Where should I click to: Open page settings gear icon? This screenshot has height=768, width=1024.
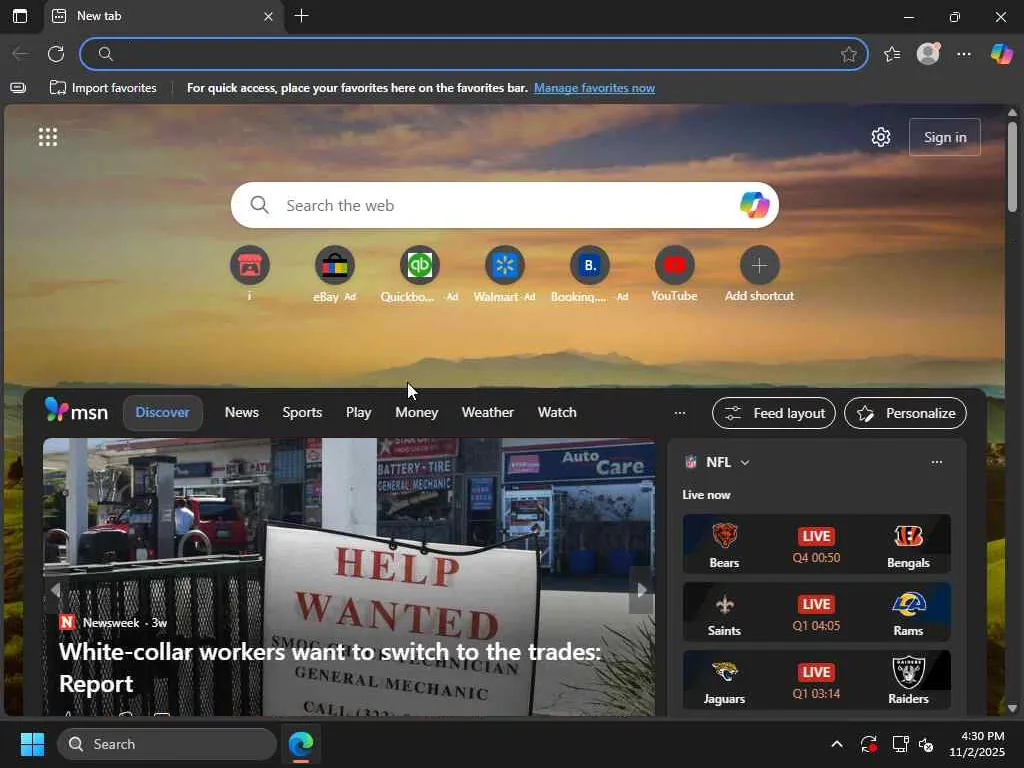(880, 137)
